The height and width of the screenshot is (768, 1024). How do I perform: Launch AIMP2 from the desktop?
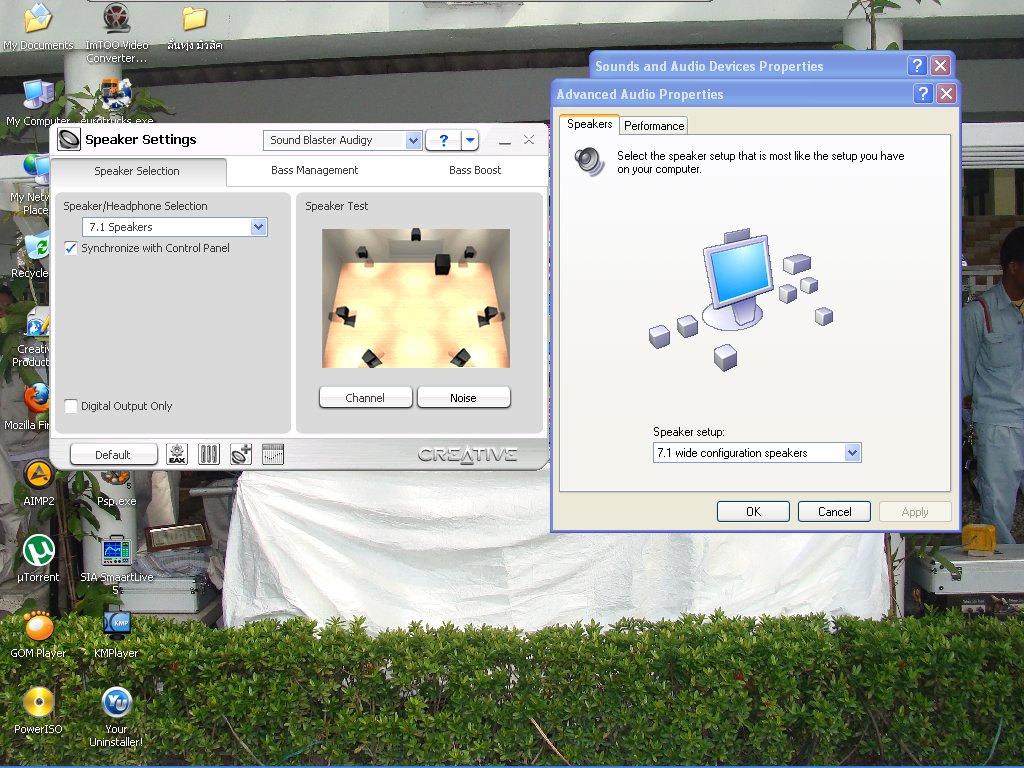39,483
